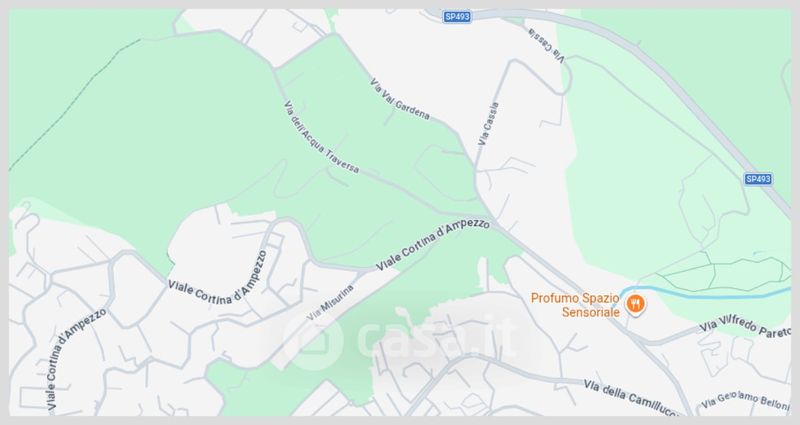Click the Via della Camilluccia street label
The width and height of the screenshot is (800, 425).
point(631,398)
